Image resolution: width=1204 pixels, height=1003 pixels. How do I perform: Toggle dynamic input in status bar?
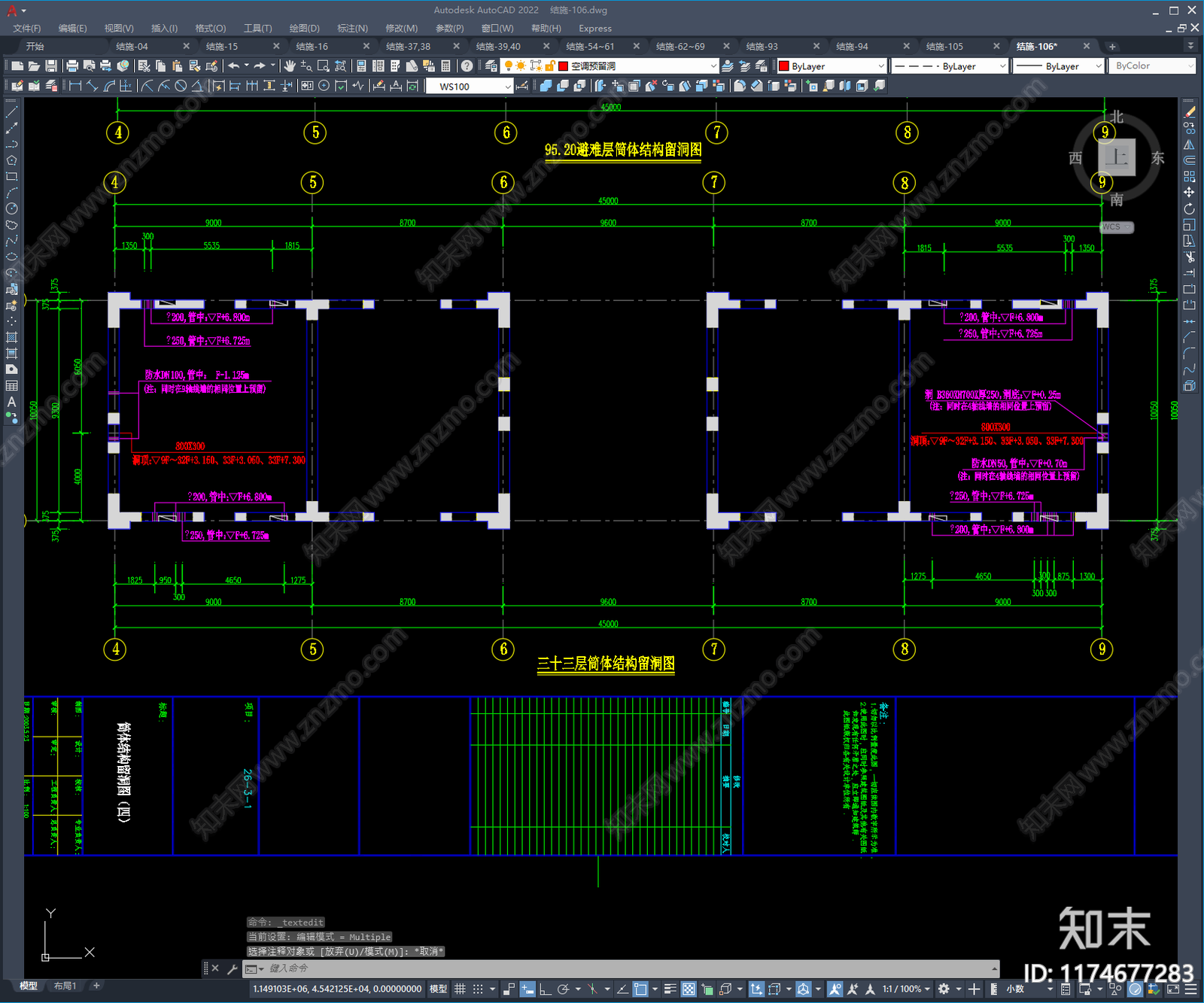point(528,989)
